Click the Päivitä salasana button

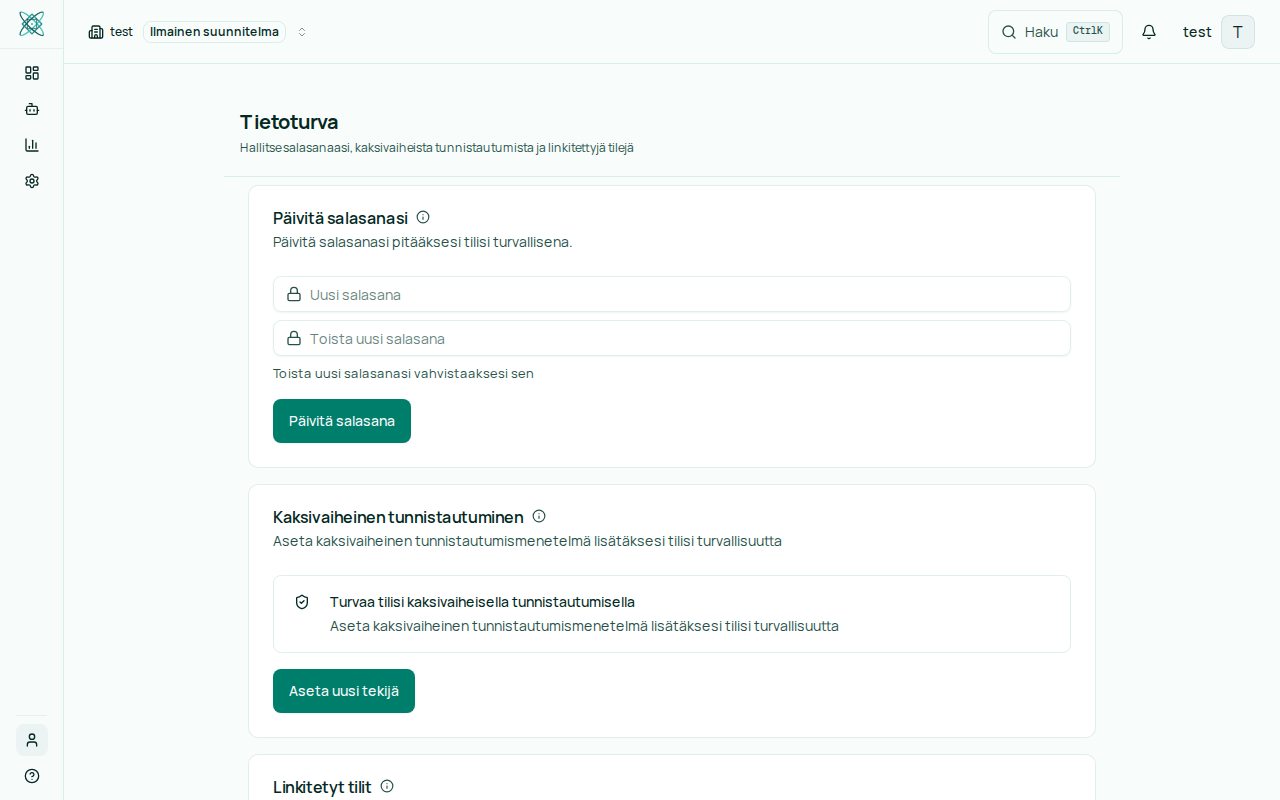(342, 421)
